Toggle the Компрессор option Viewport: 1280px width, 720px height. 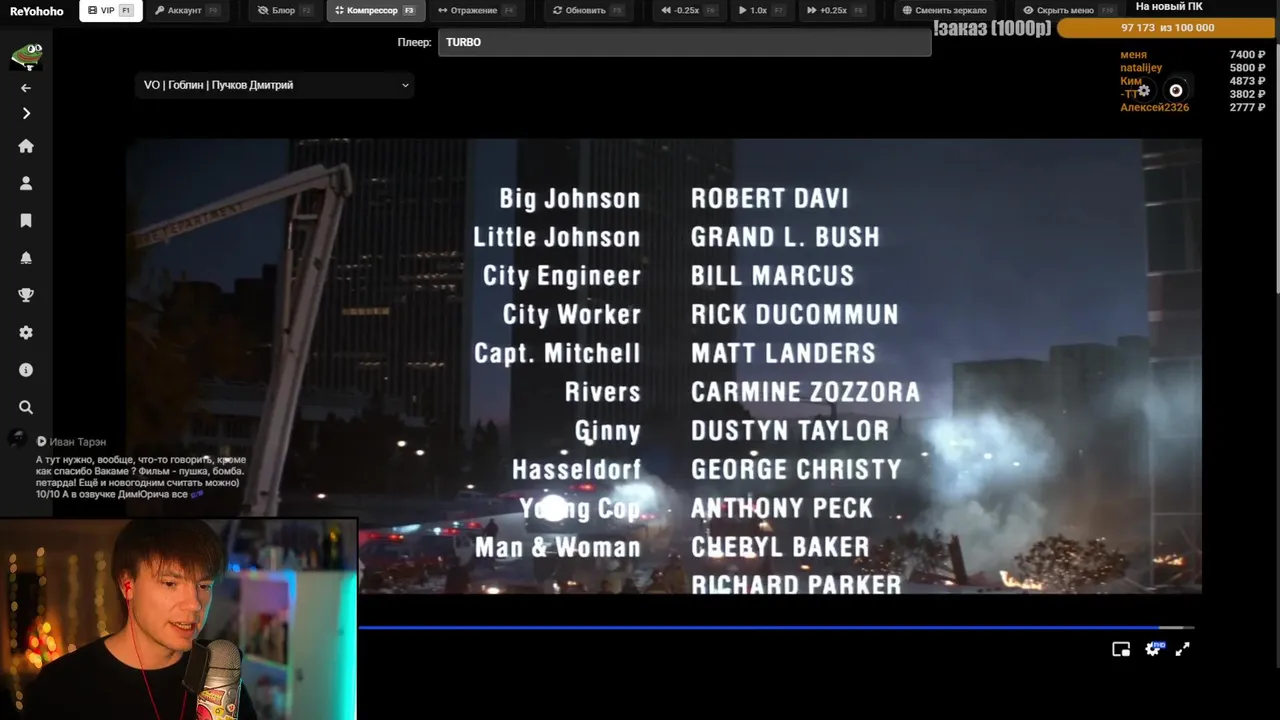point(375,10)
